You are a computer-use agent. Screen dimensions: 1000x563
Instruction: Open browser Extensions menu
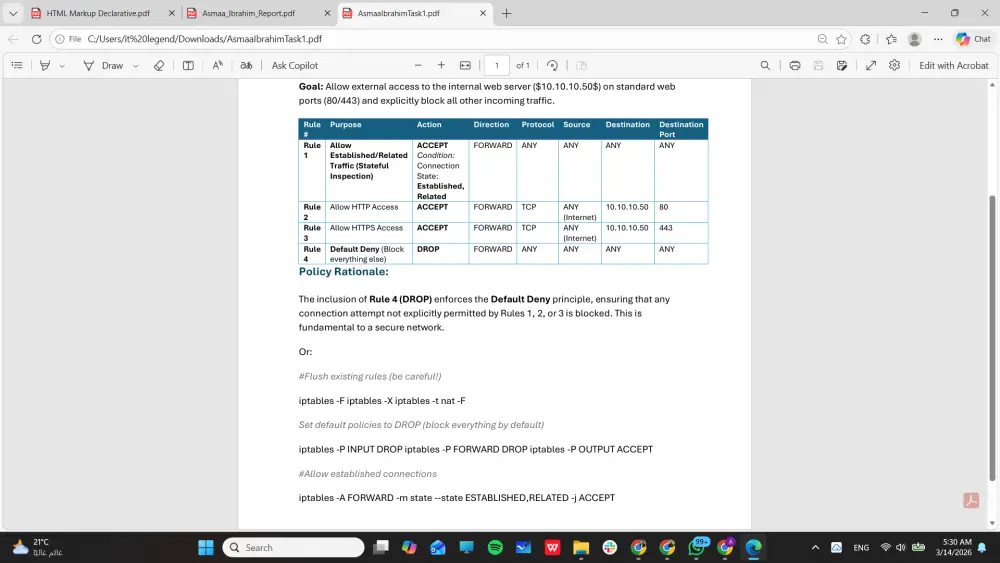point(865,39)
